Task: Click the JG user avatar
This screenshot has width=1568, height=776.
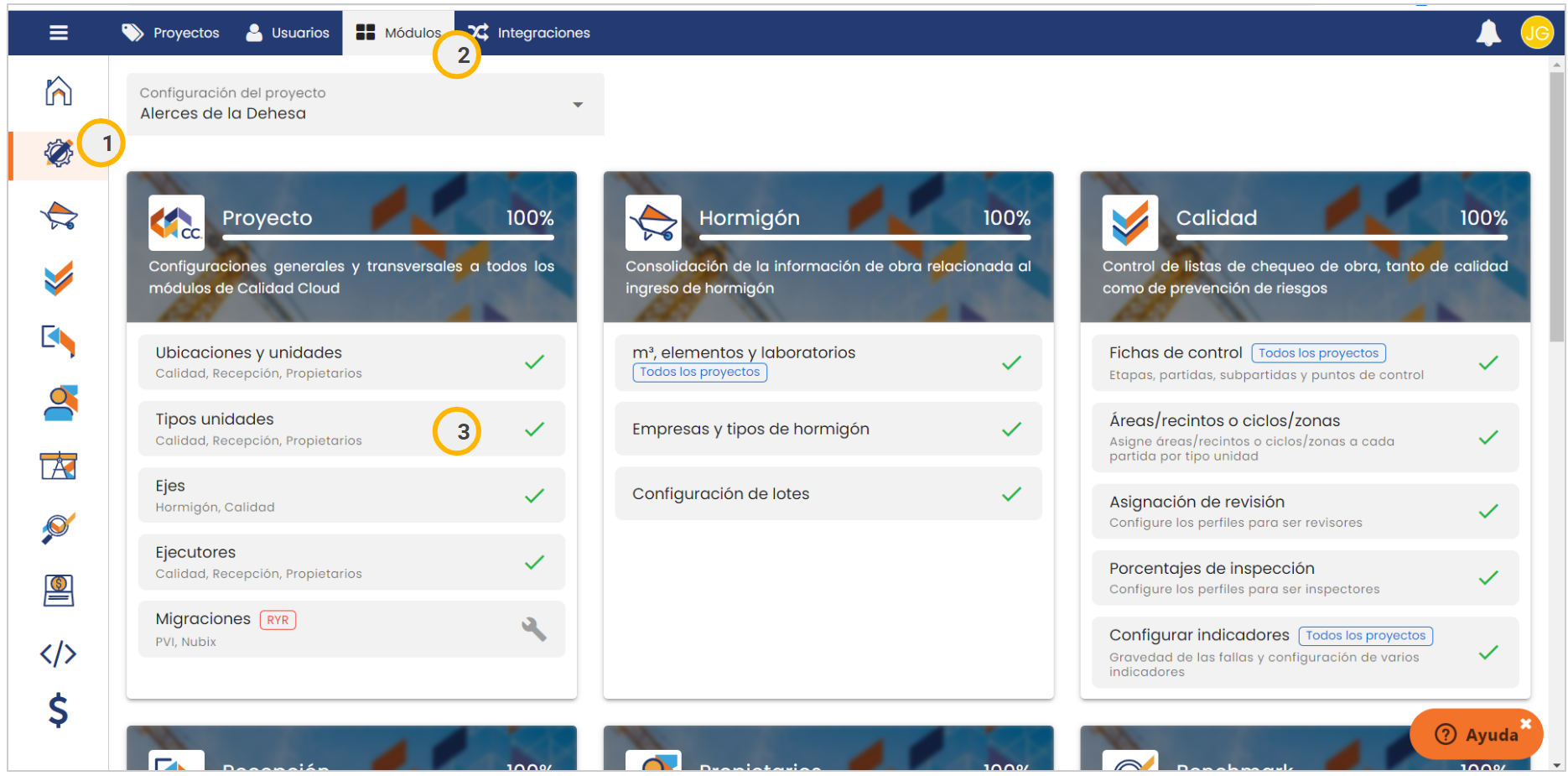Action: [x=1536, y=33]
